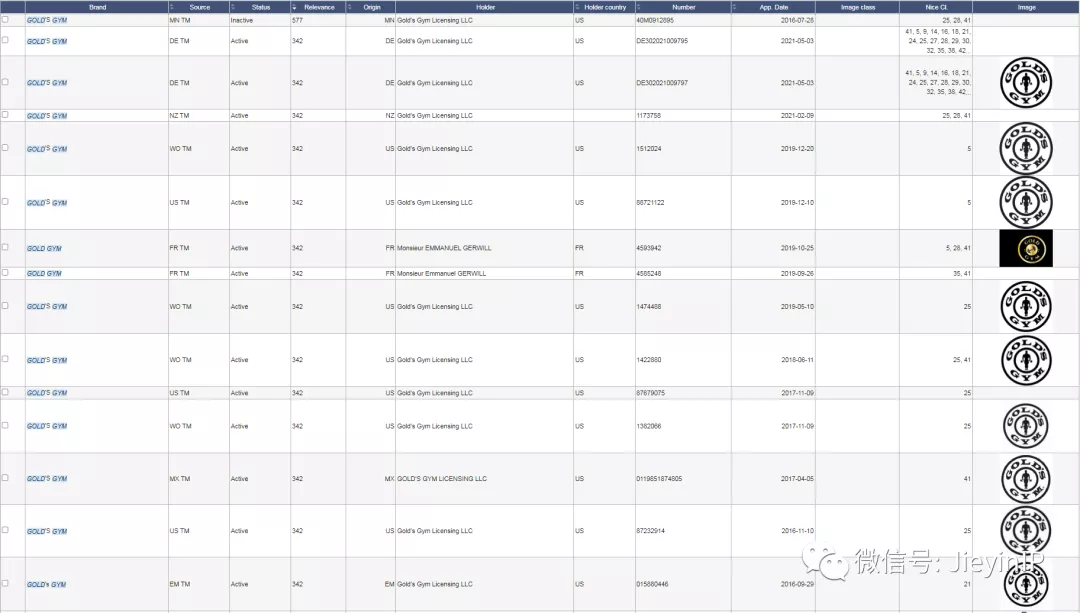Click holder 'GOLD'S GYM LICENSING LLC' in the MX row
The height and width of the screenshot is (613, 1080).
tap(442, 479)
